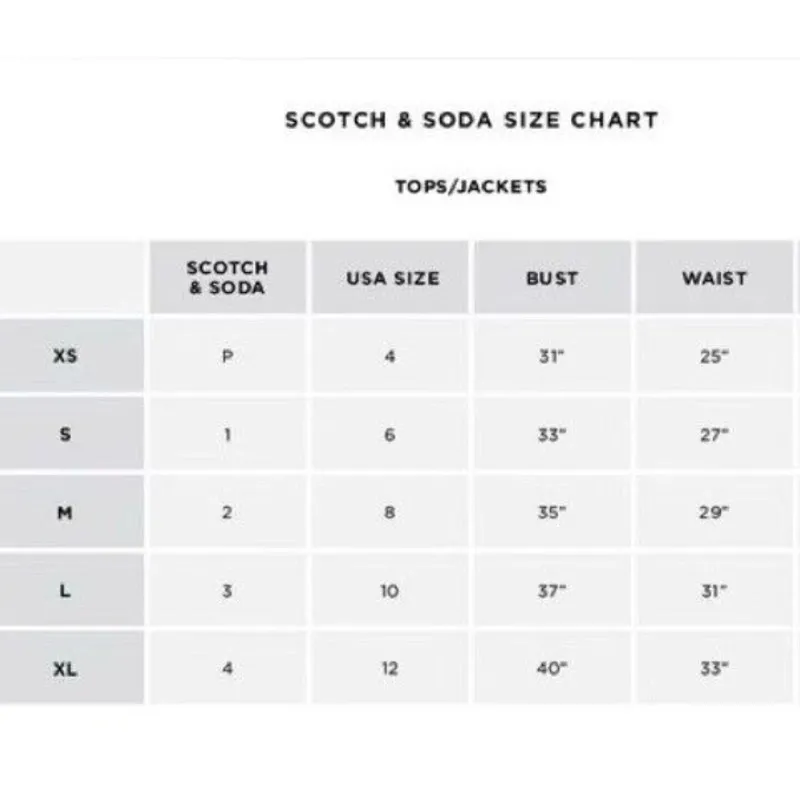Click USA size 12 cell

(x=390, y=668)
